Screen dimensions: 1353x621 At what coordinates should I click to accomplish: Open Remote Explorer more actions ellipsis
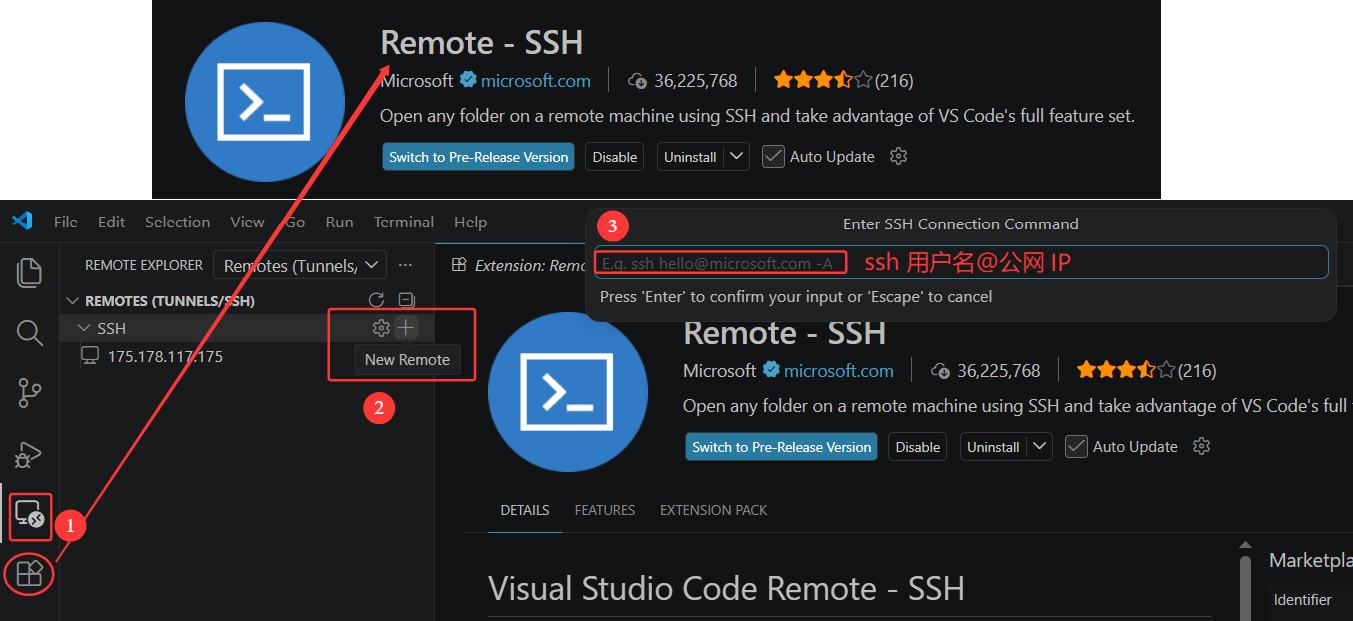405,265
